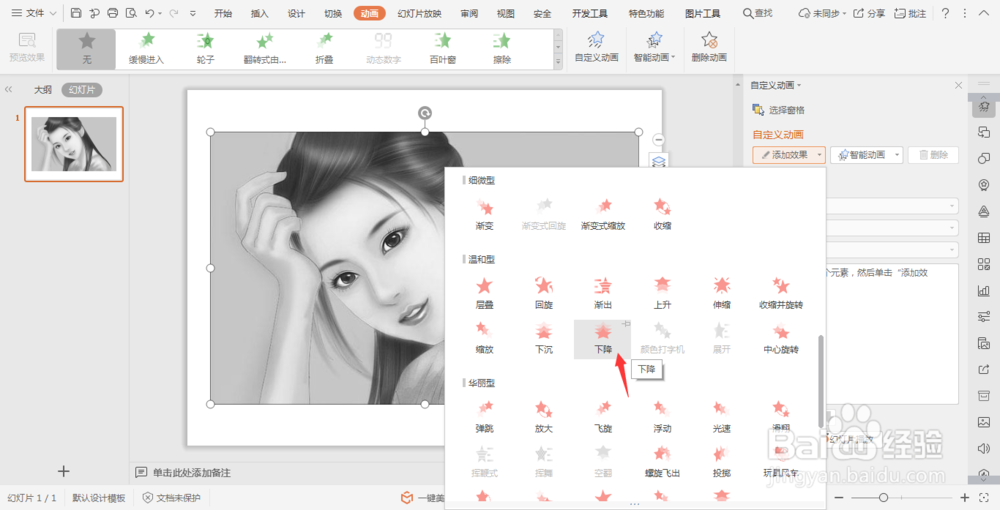Expand the quick access toolbar customize arrow
1000x510 pixels.
(x=193, y=13)
